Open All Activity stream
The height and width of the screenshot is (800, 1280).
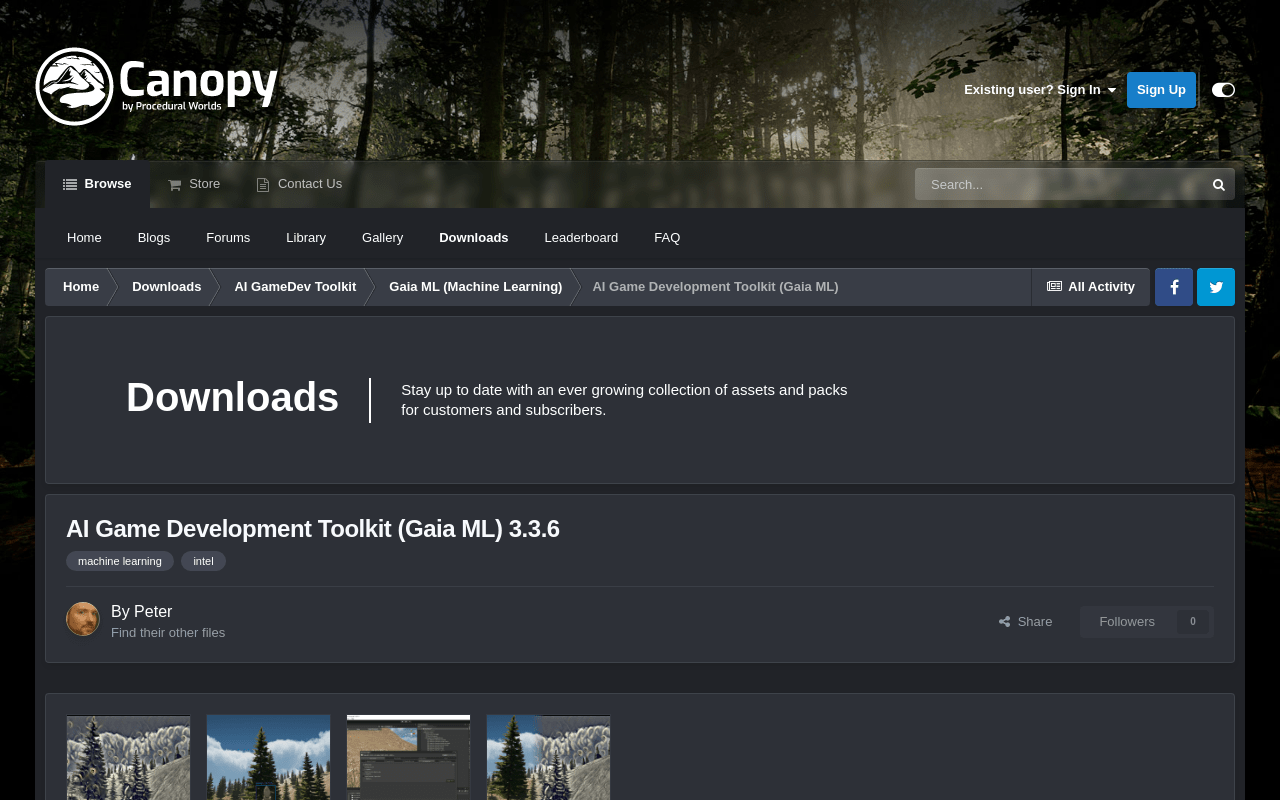pyautogui.click(x=1091, y=287)
